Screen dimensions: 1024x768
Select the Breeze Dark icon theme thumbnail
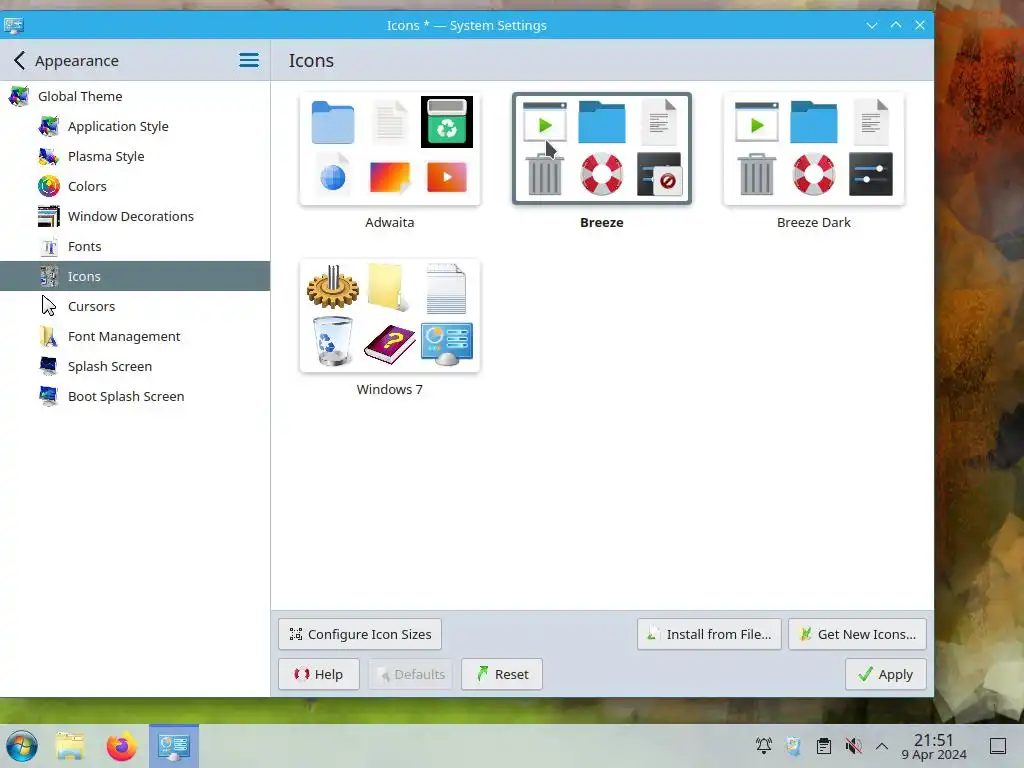[x=814, y=149]
